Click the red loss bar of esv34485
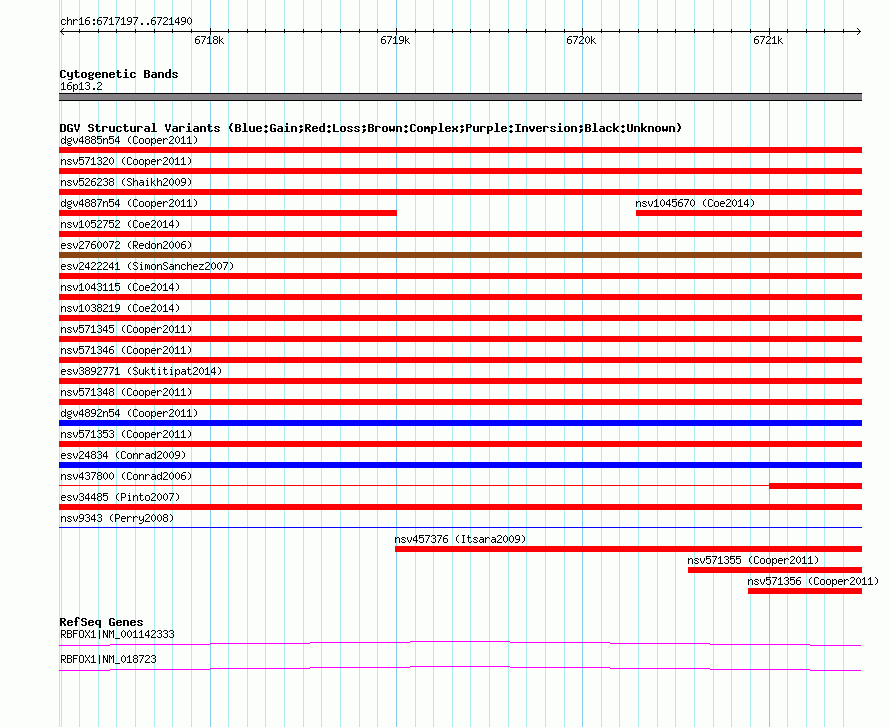Image resolution: width=890 pixels, height=727 pixels. click(460, 507)
